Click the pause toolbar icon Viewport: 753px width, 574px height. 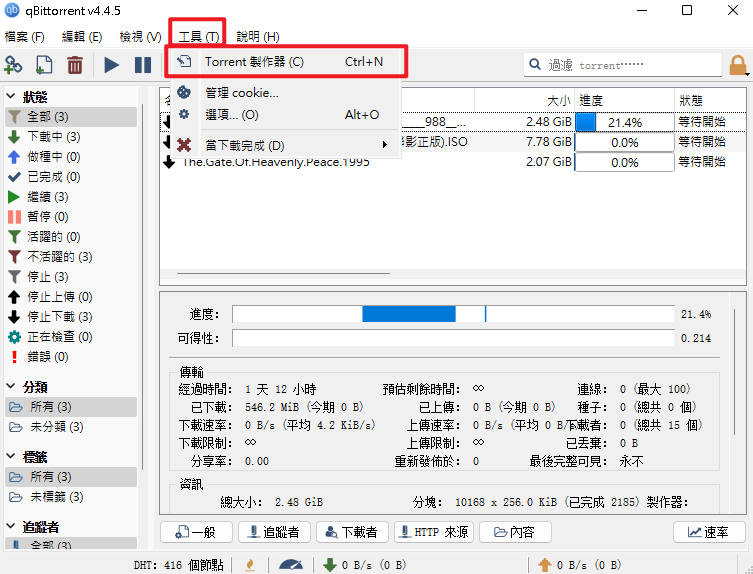click(143, 65)
